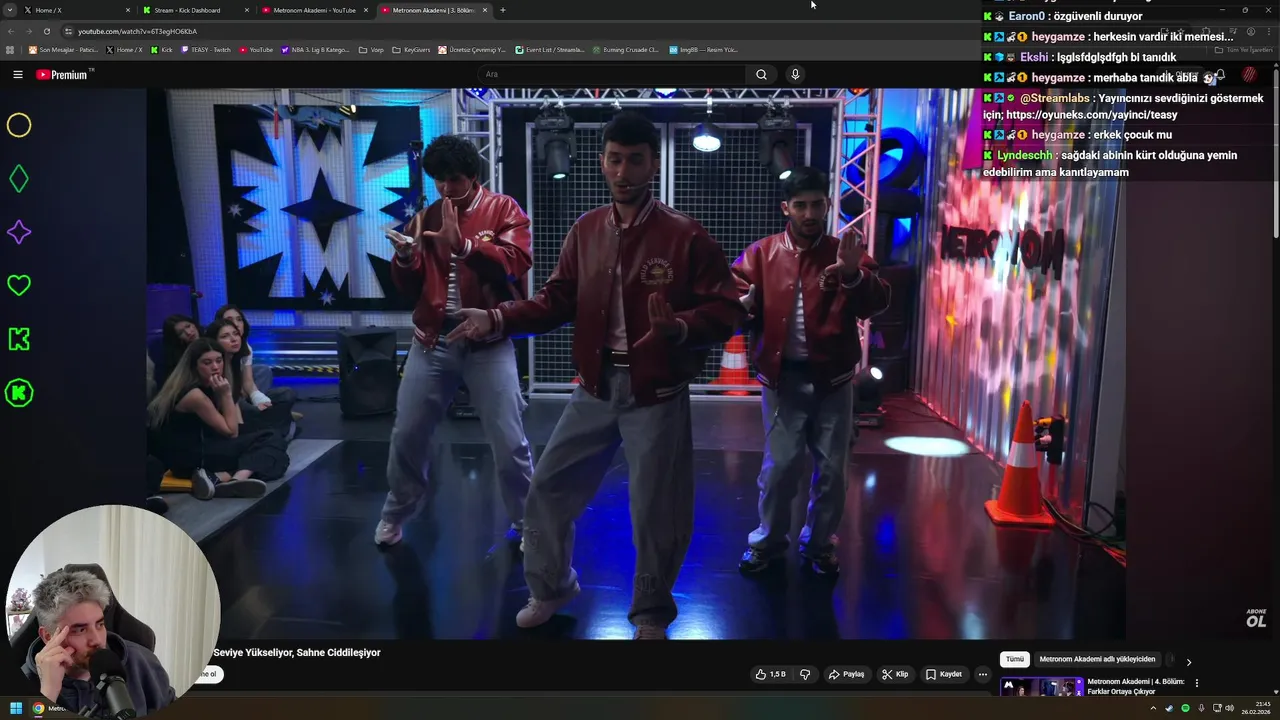Open the browser apps grid in bookmarks bar
This screenshot has height=720, width=1280.
click(x=11, y=49)
